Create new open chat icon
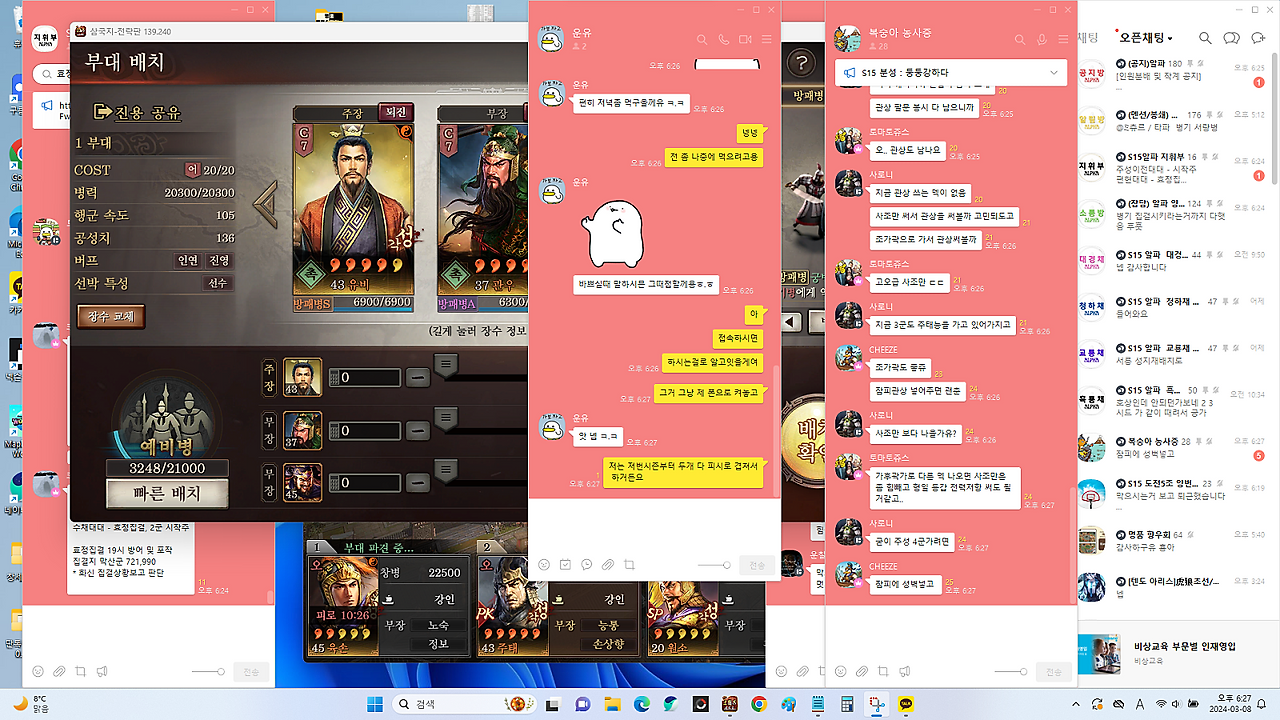This screenshot has height=720, width=1280. [1259, 38]
